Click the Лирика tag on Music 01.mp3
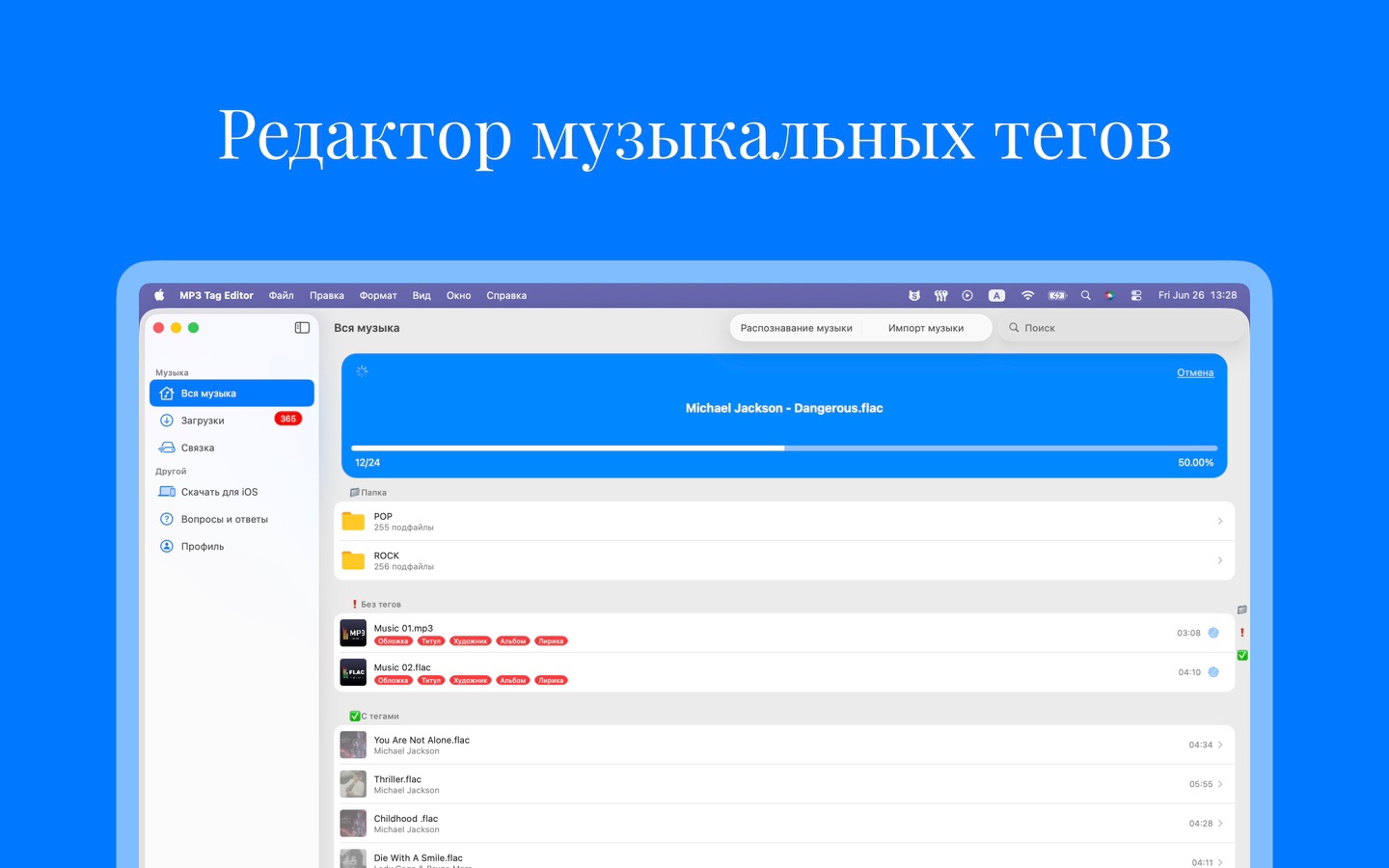The height and width of the screenshot is (868, 1389). tap(551, 641)
